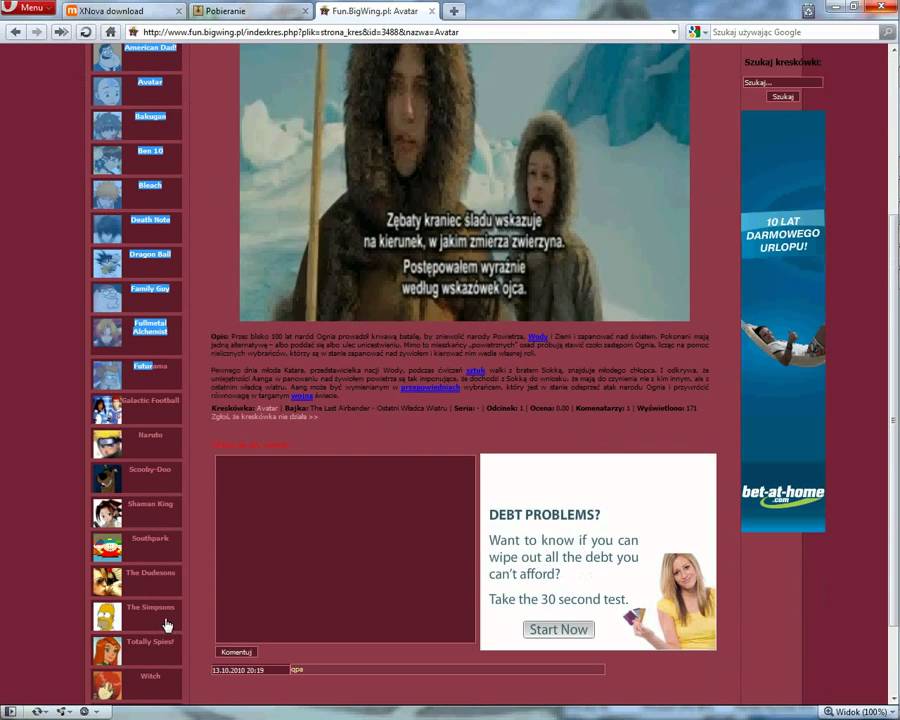Close the XNova download tab
900x720 pixels.
179,11
